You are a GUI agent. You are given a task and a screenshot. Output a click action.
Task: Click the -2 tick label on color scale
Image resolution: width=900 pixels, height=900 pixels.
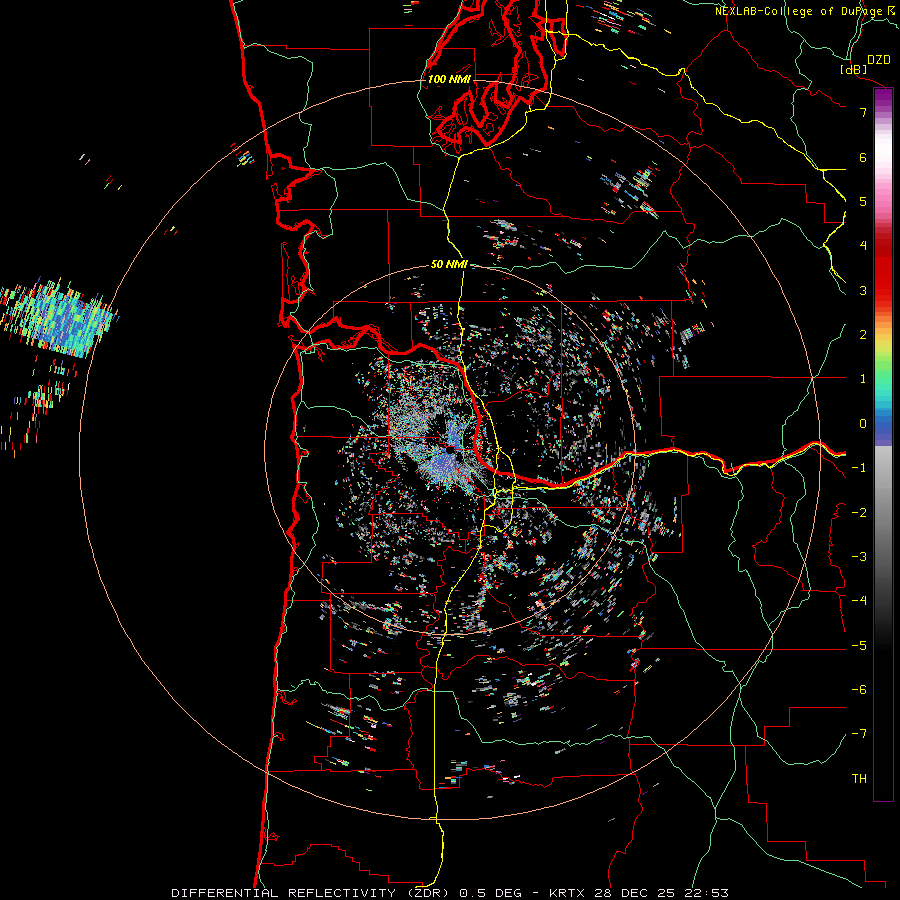[859, 513]
